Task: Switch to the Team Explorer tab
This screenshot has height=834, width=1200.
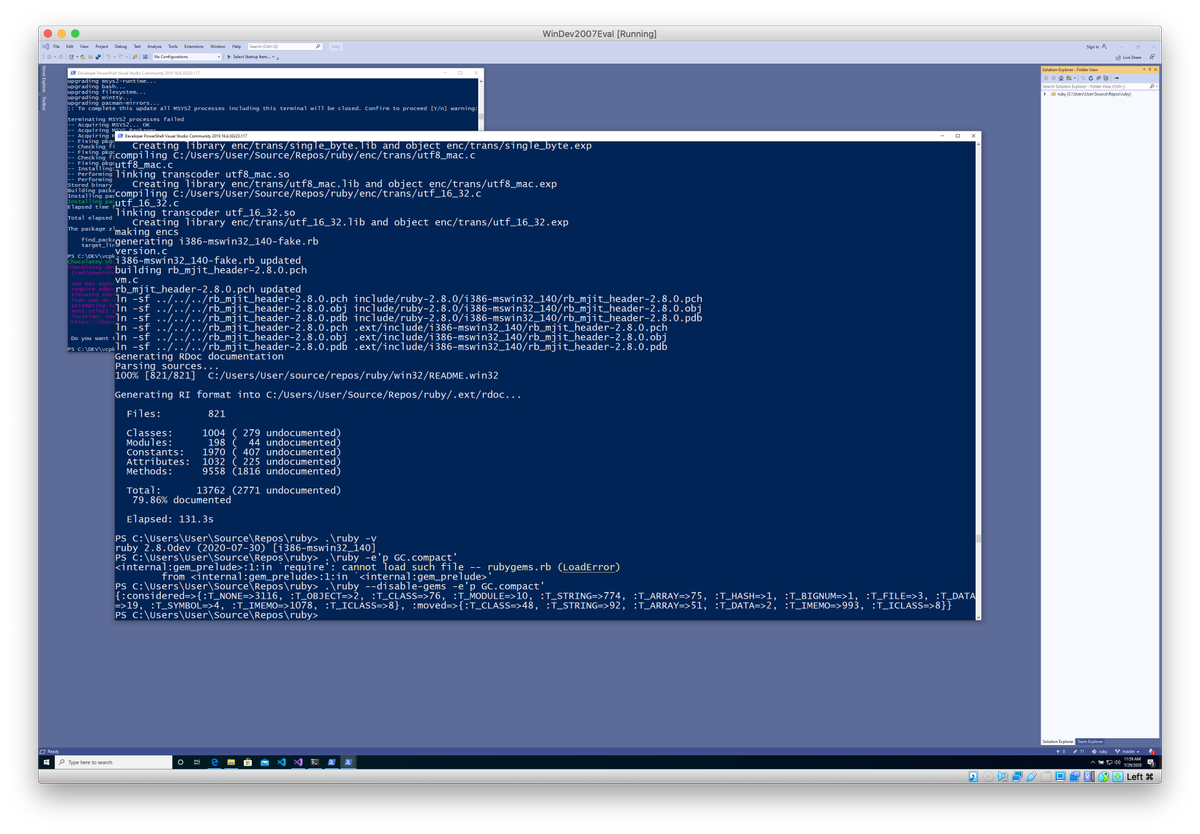Action: pos(1090,741)
